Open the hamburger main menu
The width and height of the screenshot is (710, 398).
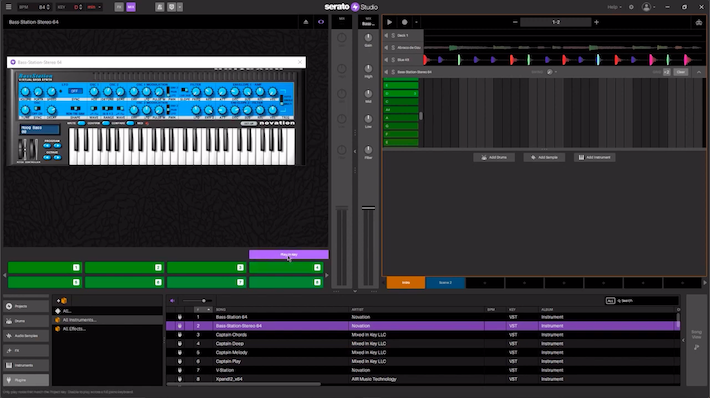tap(8, 7)
